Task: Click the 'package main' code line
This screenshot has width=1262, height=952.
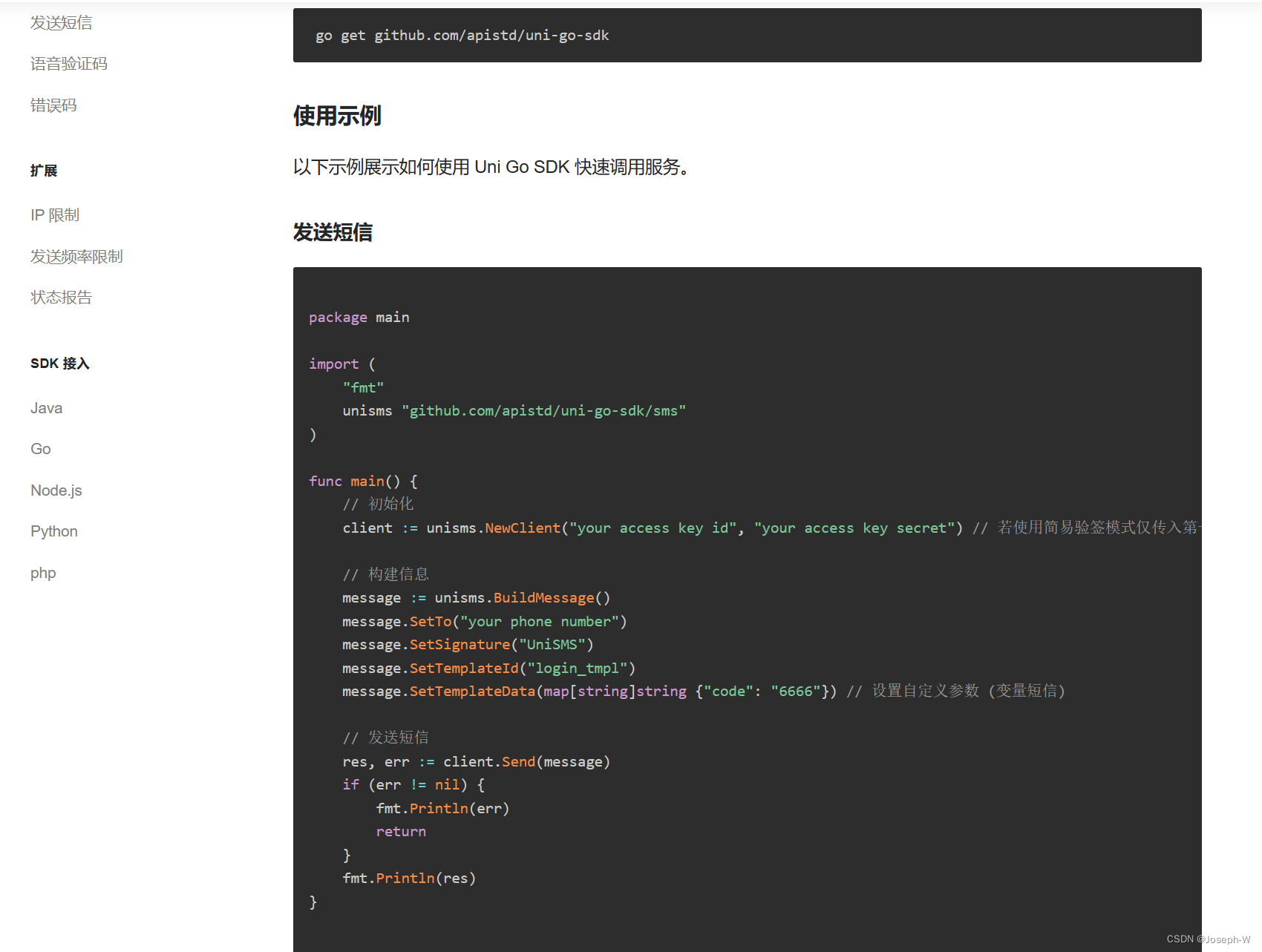Action: [359, 318]
